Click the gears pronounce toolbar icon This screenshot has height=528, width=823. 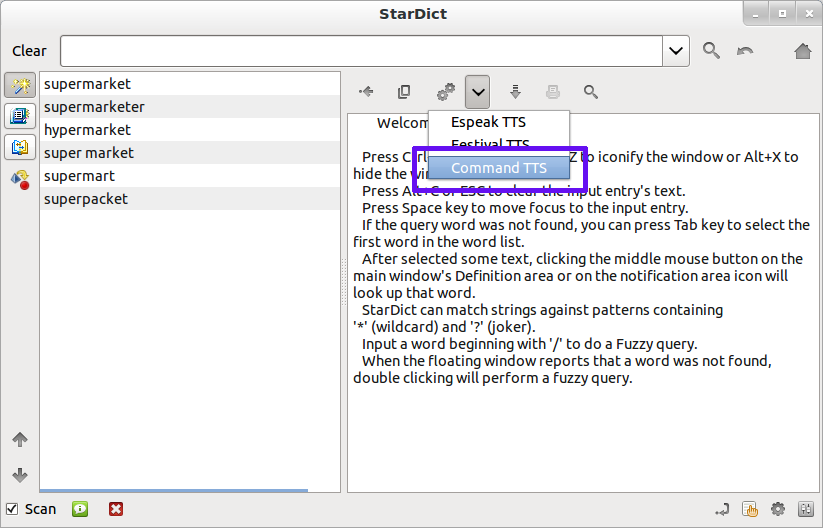[x=446, y=92]
